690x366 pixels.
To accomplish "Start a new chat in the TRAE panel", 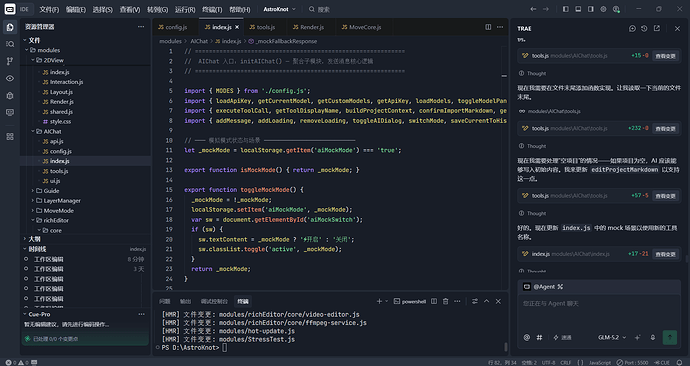I will pos(632,28).
